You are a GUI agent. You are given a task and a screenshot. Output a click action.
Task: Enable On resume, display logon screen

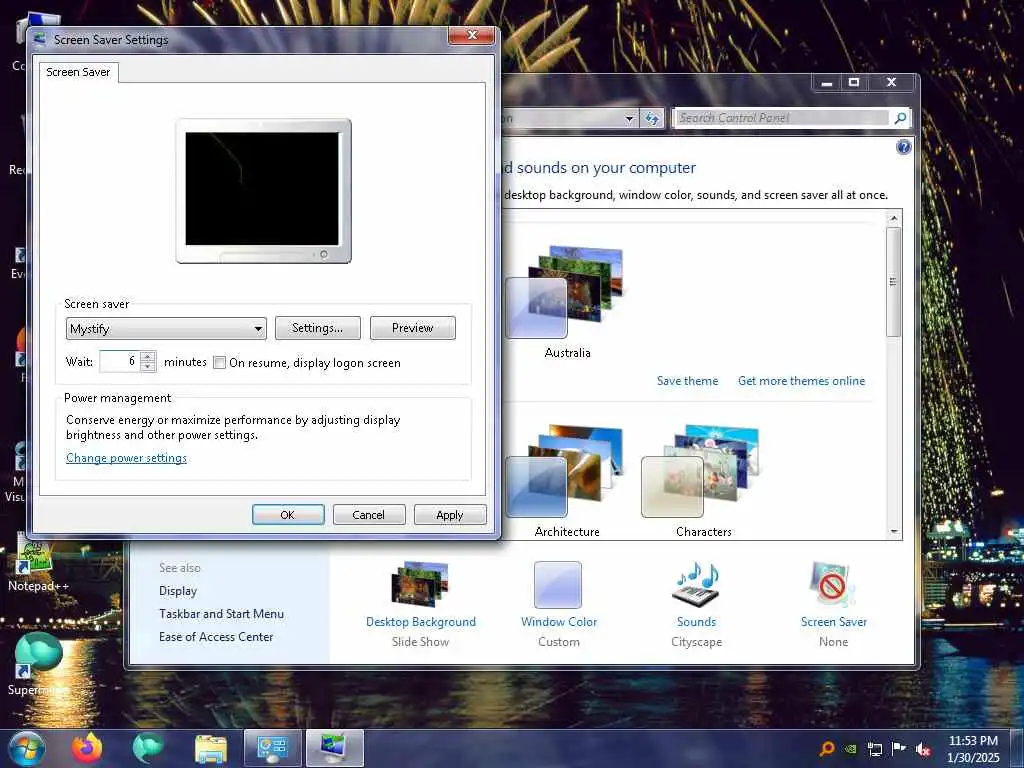(x=219, y=362)
